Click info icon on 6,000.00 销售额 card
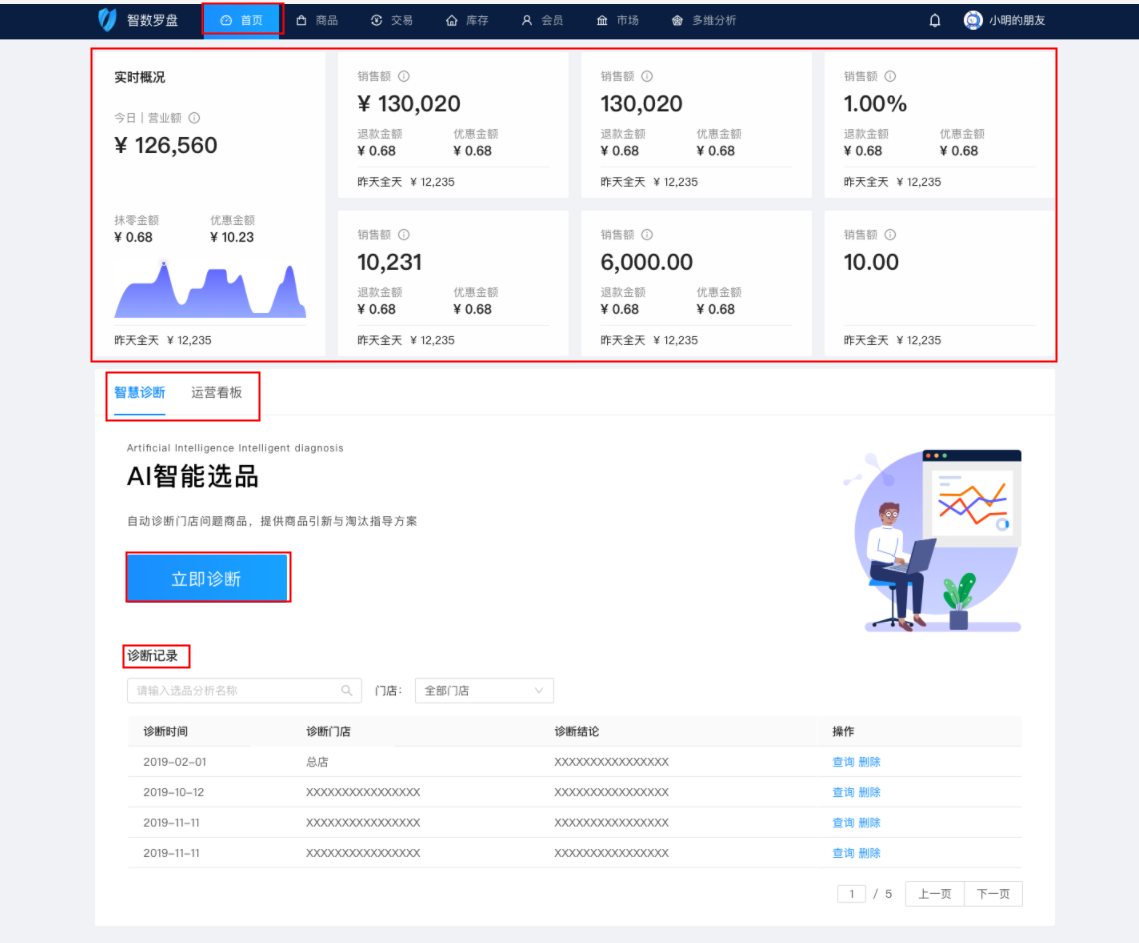This screenshot has height=943, width=1139. [x=647, y=235]
